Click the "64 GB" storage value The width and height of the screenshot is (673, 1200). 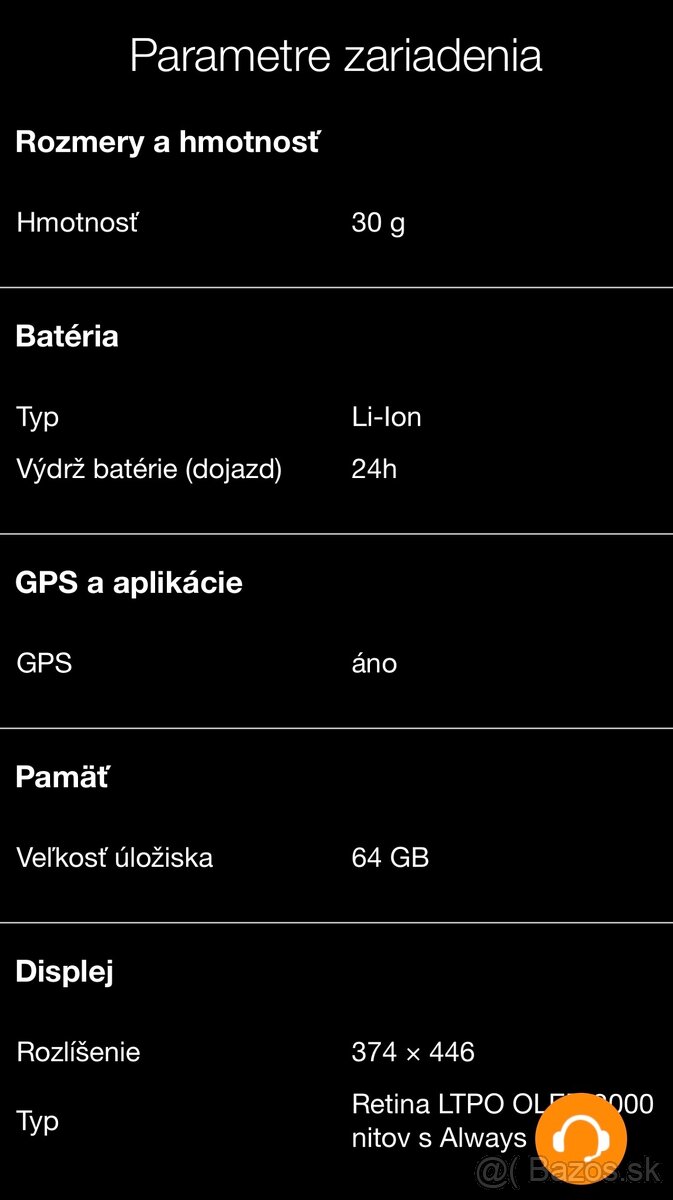click(390, 857)
